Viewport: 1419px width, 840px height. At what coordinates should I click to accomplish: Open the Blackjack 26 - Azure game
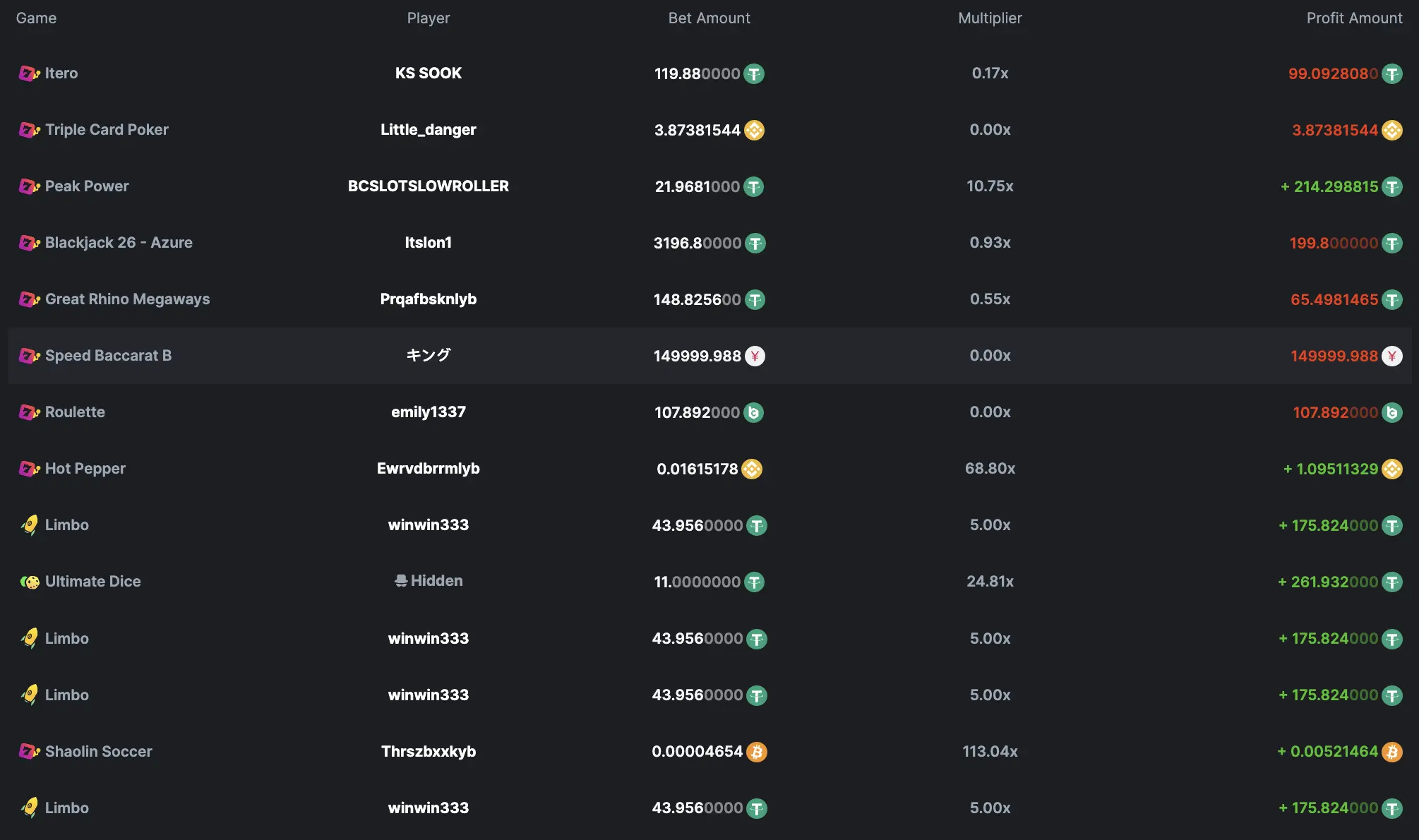click(x=119, y=243)
